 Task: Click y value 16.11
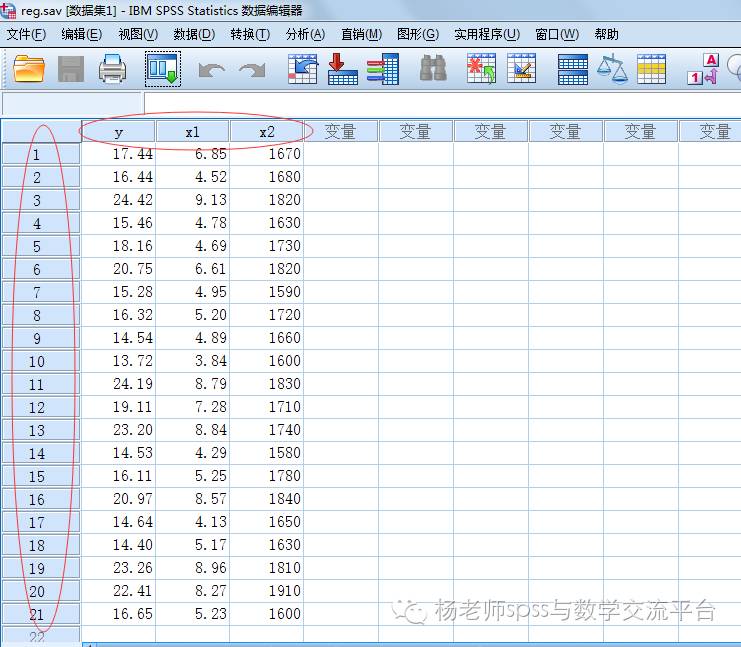click(118, 476)
